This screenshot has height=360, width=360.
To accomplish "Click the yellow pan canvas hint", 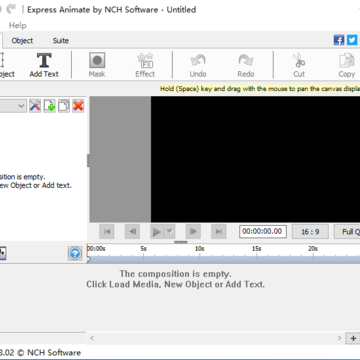I will [x=260, y=89].
